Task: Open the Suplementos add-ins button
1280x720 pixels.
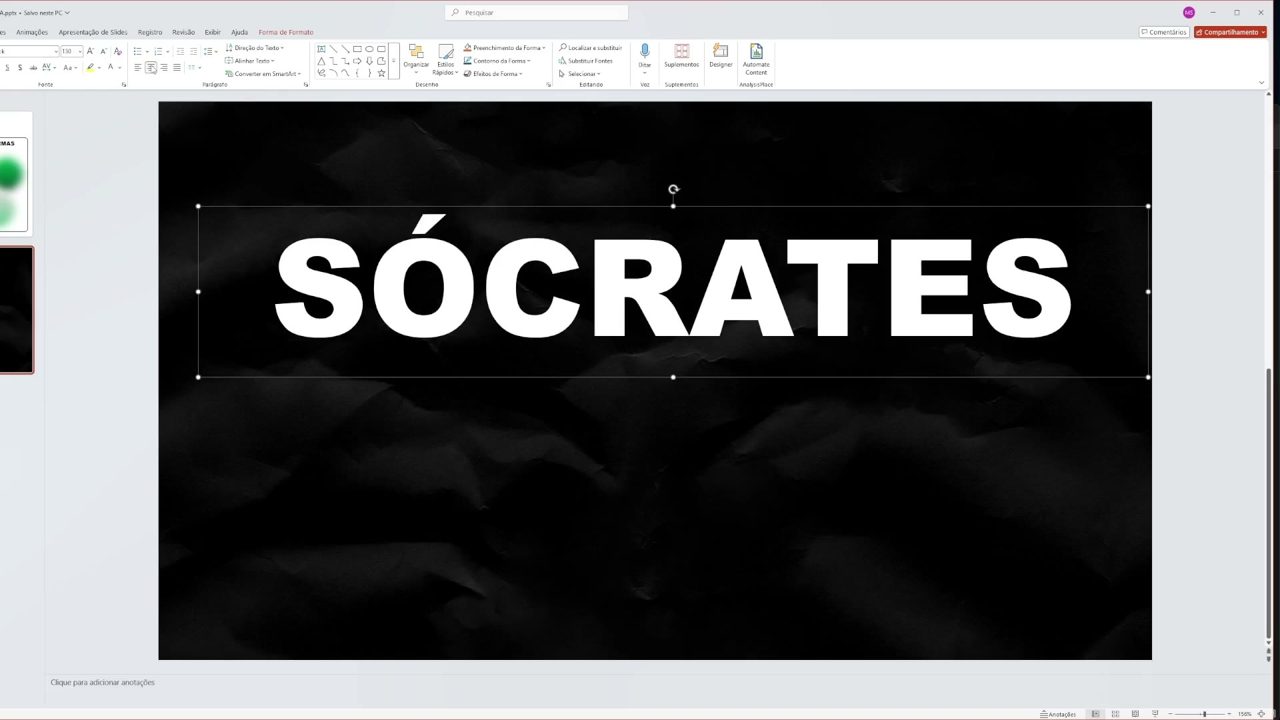Action: (681, 57)
